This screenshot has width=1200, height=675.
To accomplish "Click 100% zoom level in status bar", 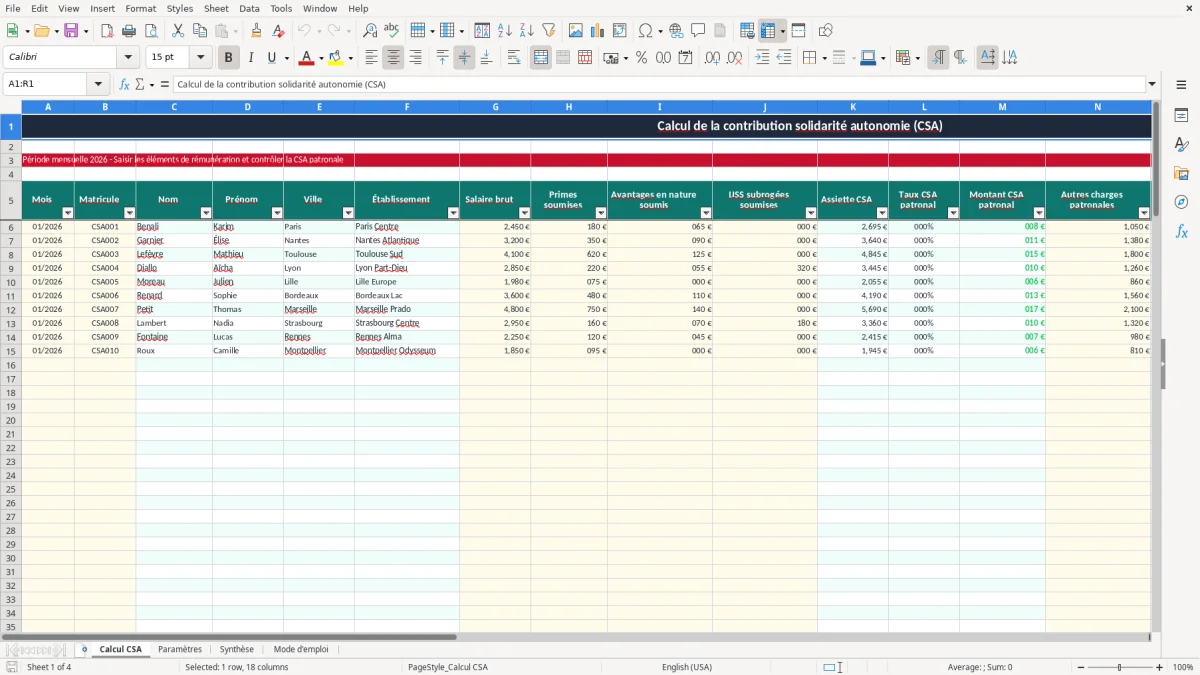I will (1183, 667).
